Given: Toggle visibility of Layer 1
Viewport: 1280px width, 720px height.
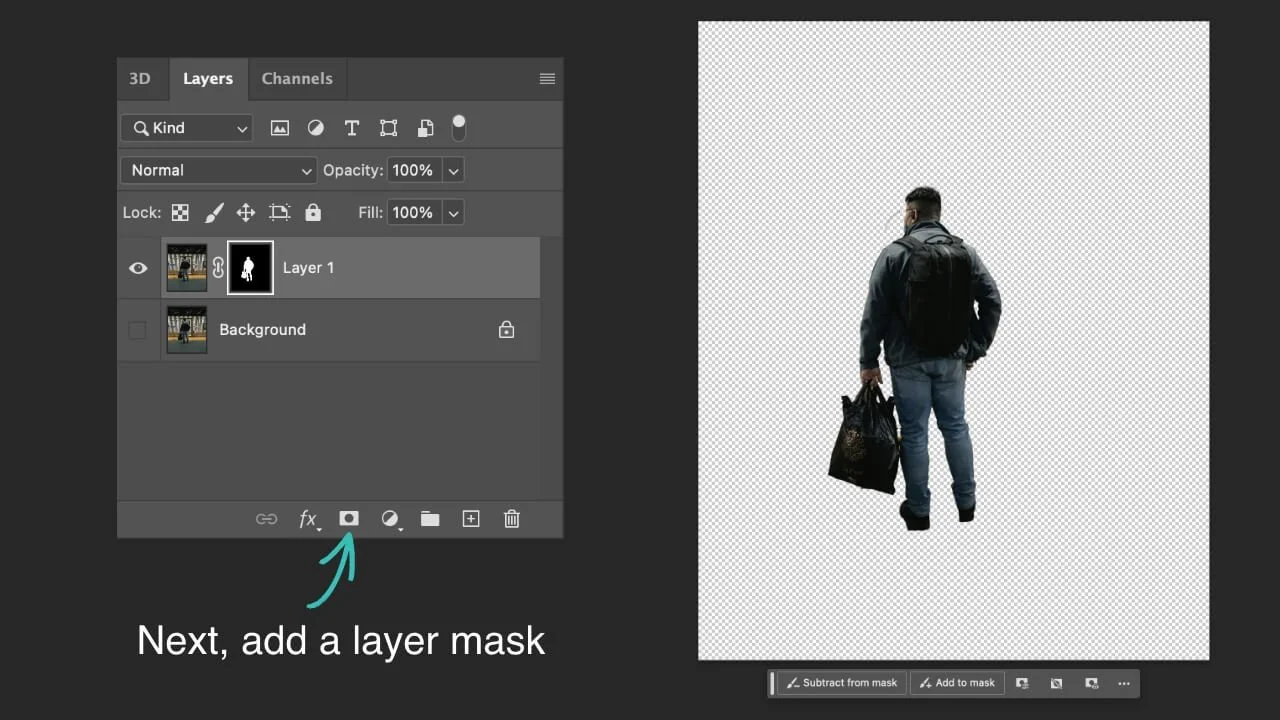Looking at the screenshot, I should tap(138, 267).
